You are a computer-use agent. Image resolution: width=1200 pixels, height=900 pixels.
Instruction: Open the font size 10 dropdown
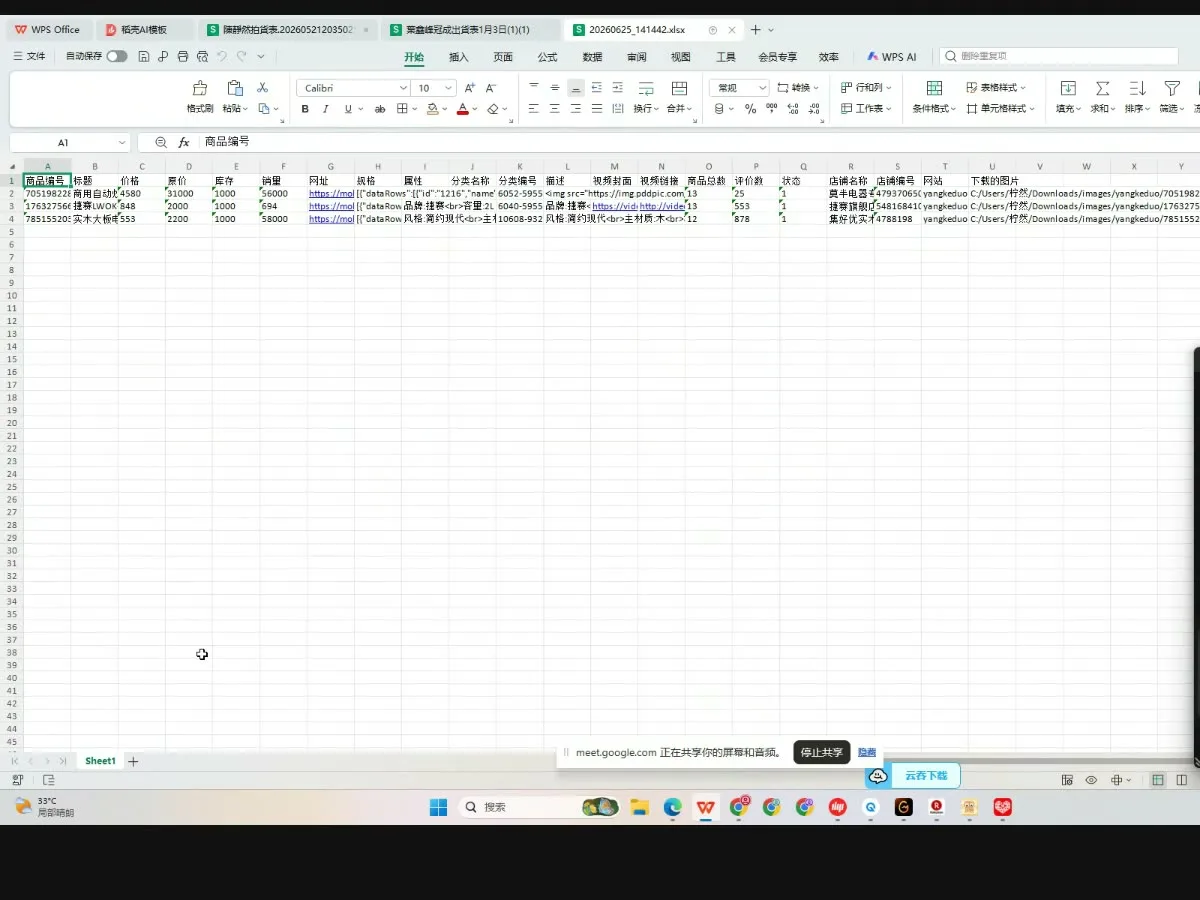(x=448, y=88)
